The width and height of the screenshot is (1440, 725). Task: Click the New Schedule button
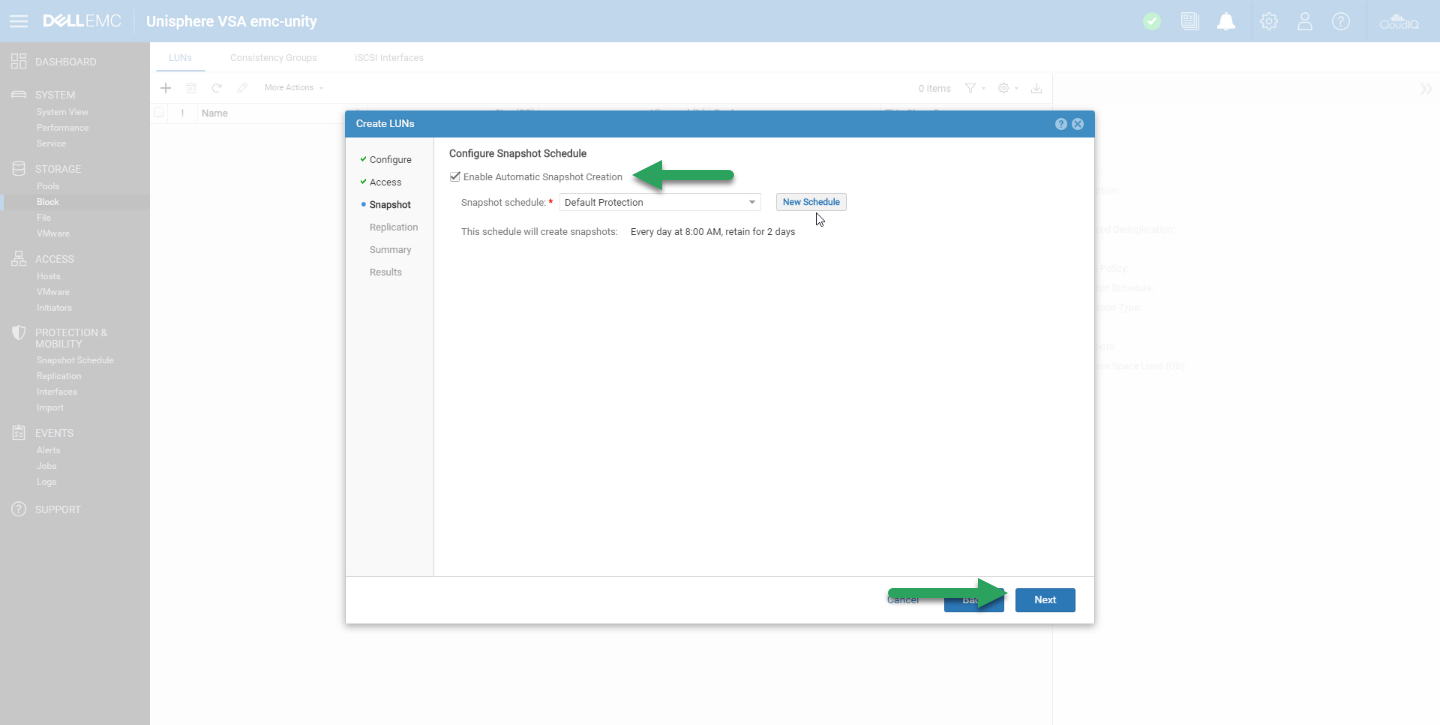pyautogui.click(x=811, y=202)
